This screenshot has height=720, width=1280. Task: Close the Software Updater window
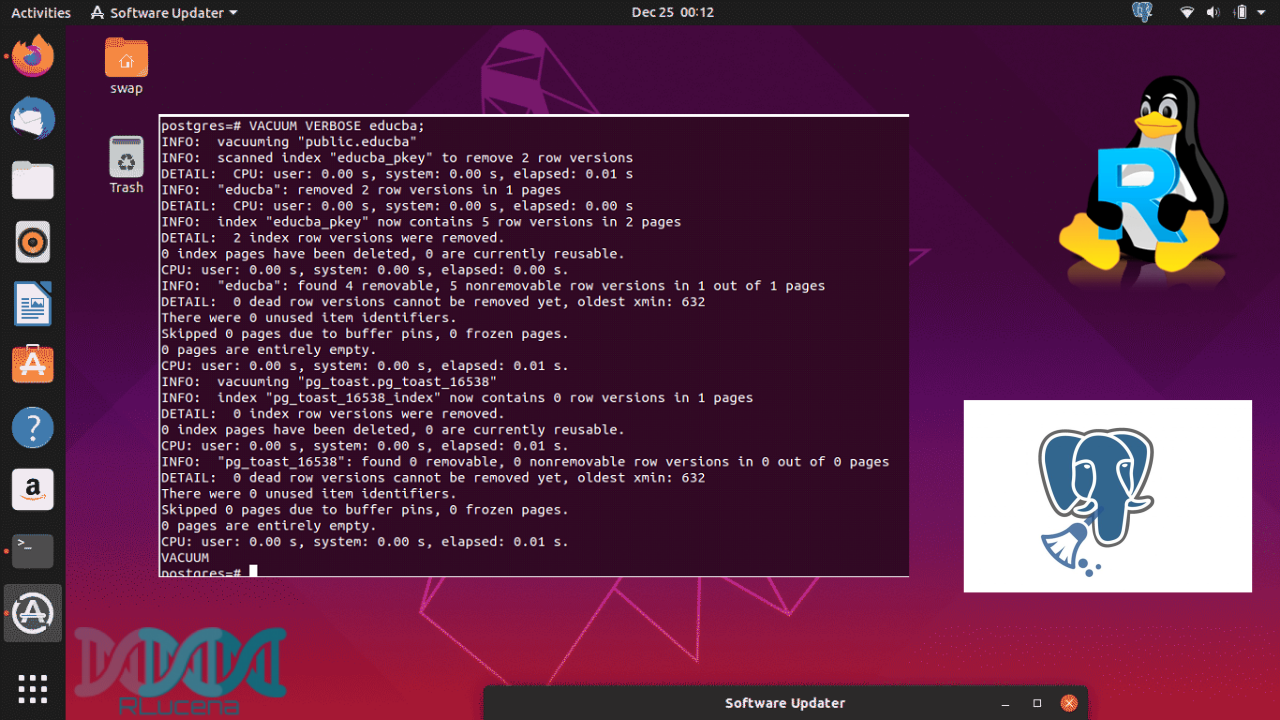pyautogui.click(x=1068, y=703)
